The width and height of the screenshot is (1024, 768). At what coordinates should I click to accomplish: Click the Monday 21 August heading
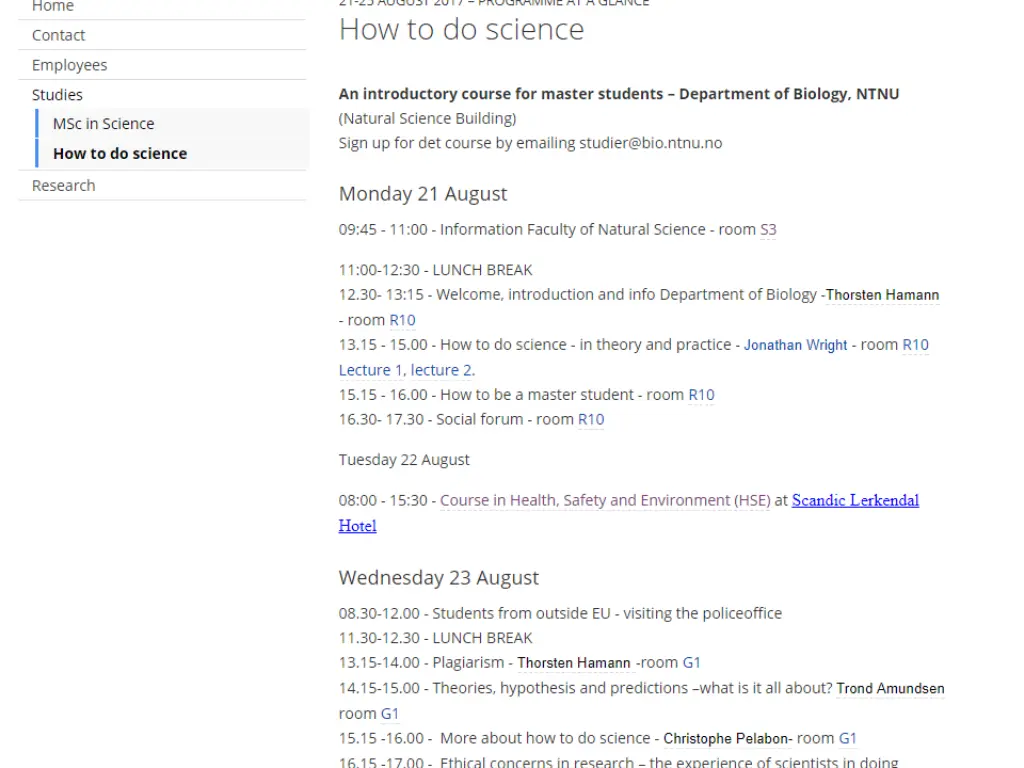[423, 194]
